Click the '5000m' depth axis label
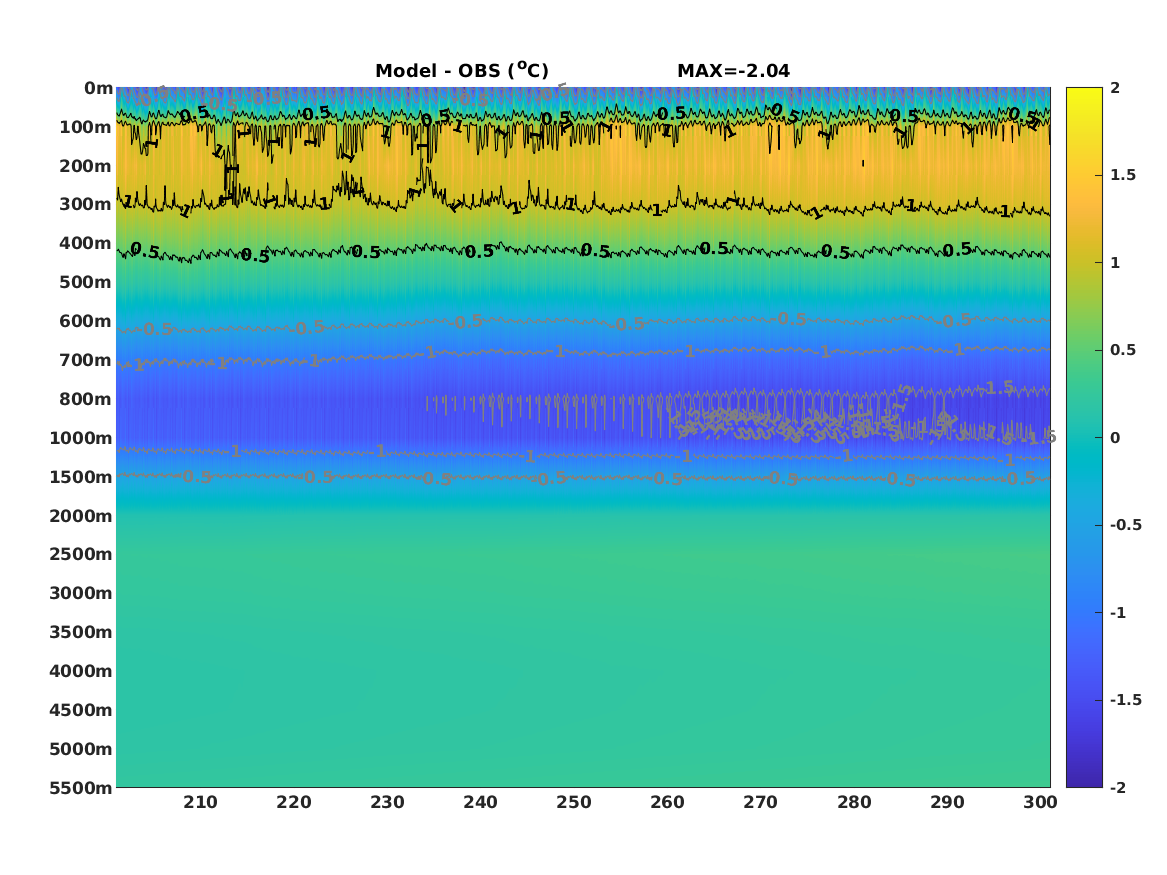The width and height of the screenshot is (1167, 875). coord(81,749)
